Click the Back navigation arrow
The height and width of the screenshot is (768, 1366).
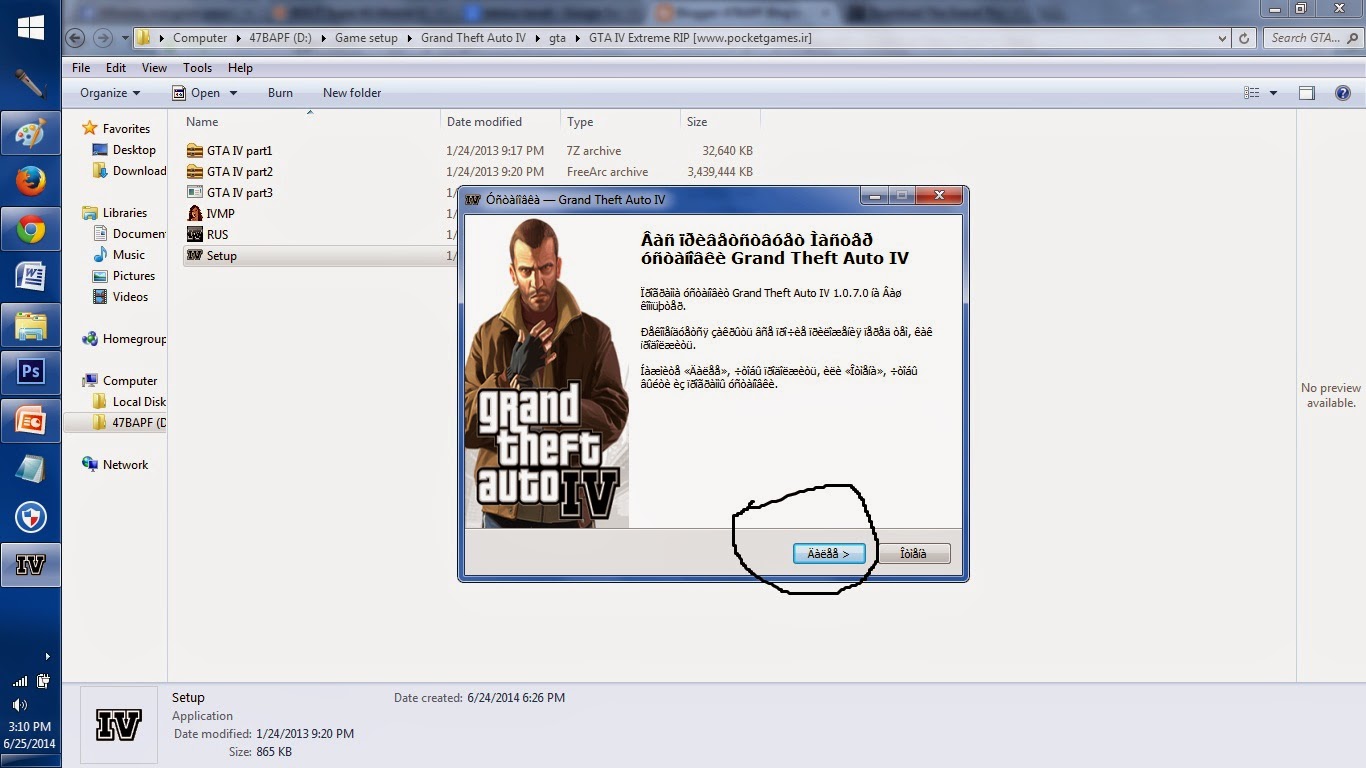(77, 38)
